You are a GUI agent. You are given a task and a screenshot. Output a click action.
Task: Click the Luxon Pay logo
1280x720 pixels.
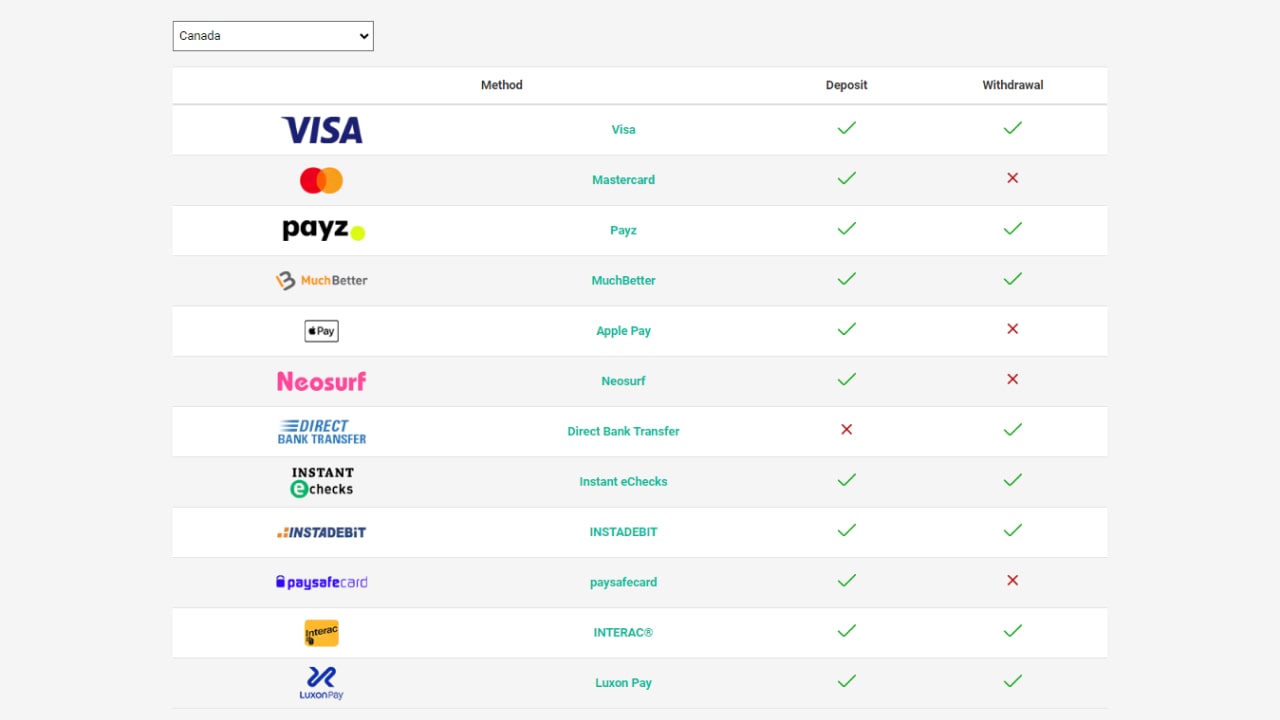(322, 683)
